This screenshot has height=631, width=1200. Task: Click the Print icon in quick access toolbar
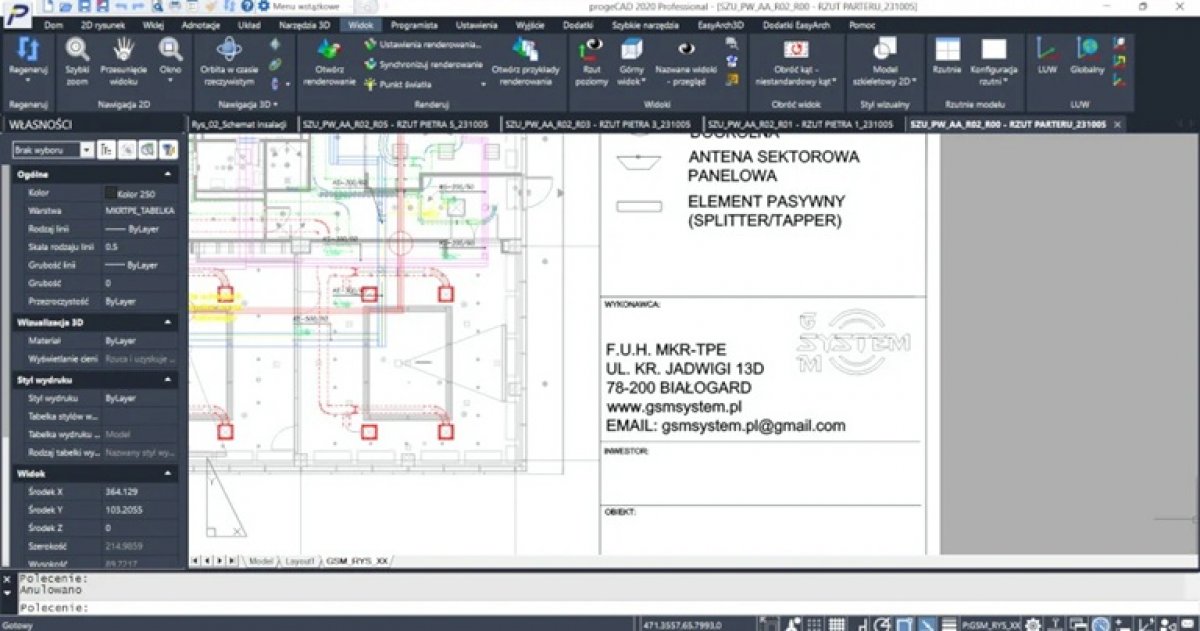(173, 6)
